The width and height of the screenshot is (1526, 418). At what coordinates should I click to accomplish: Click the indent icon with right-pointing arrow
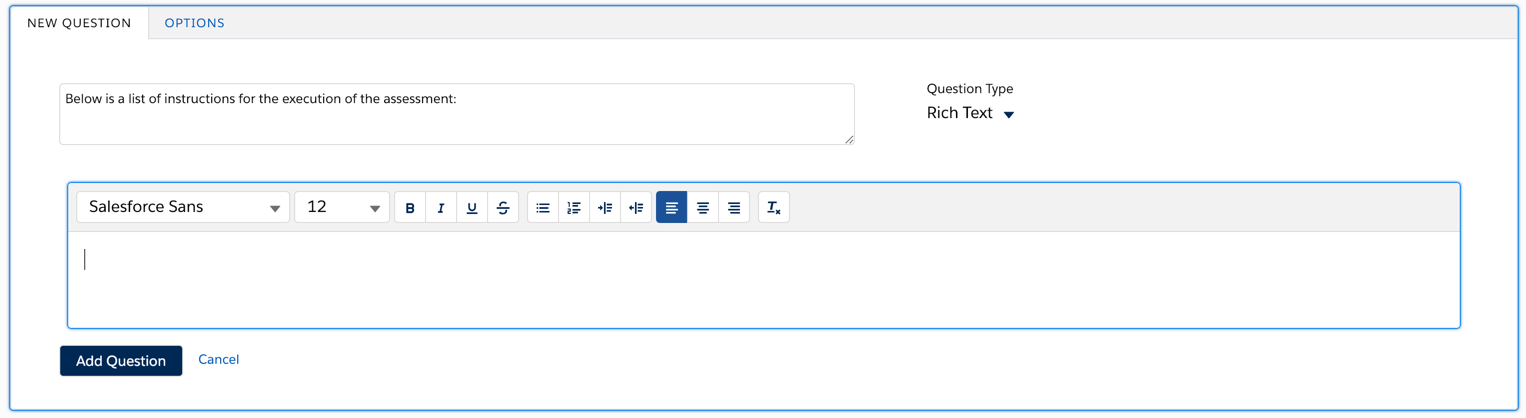605,208
